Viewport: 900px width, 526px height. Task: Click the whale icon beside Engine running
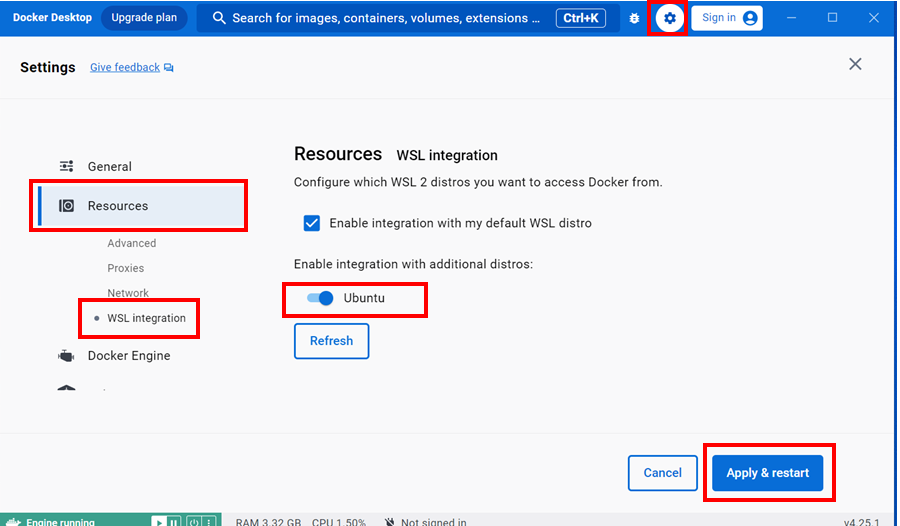pyautogui.click(x=13, y=521)
